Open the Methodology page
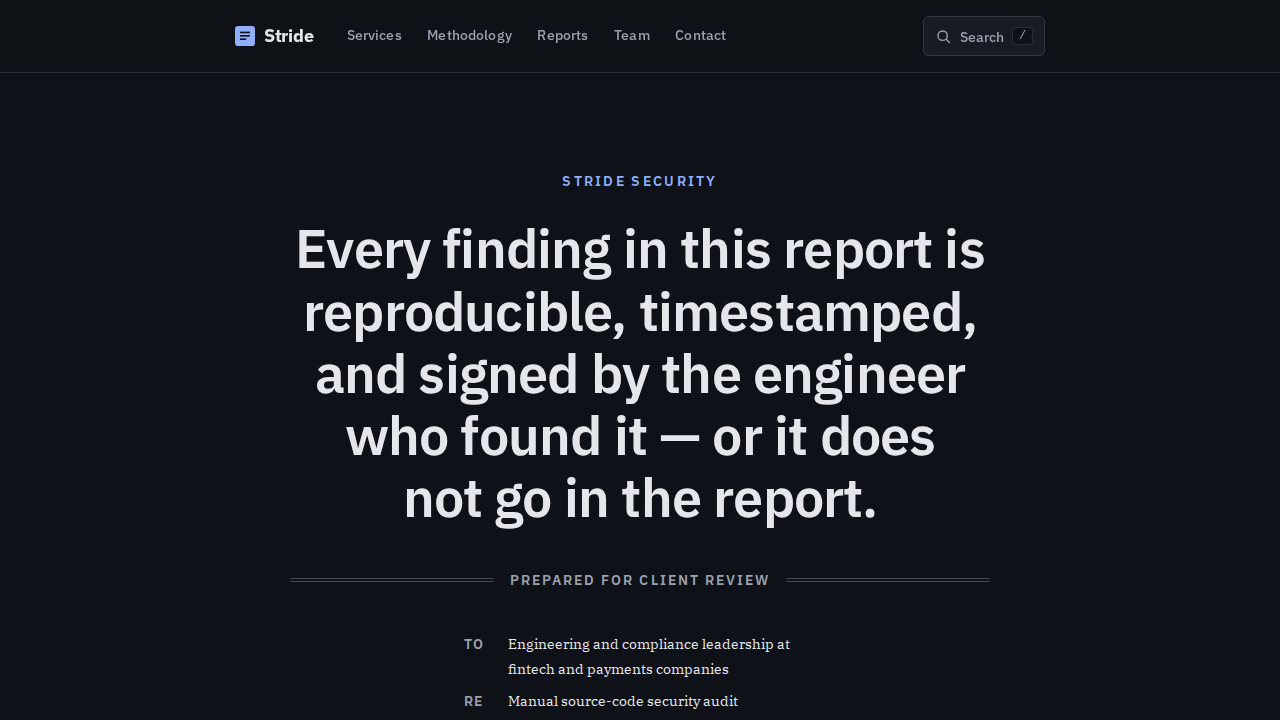This screenshot has width=1280, height=720. coord(469,36)
